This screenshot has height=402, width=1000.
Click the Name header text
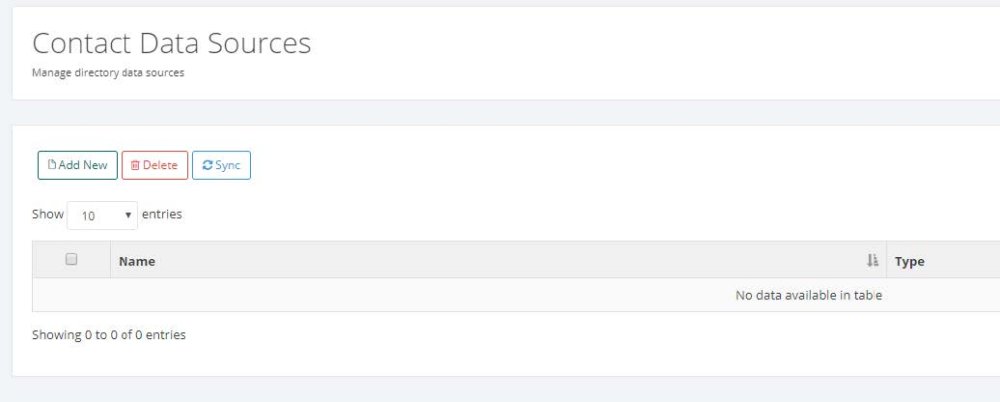(x=137, y=262)
